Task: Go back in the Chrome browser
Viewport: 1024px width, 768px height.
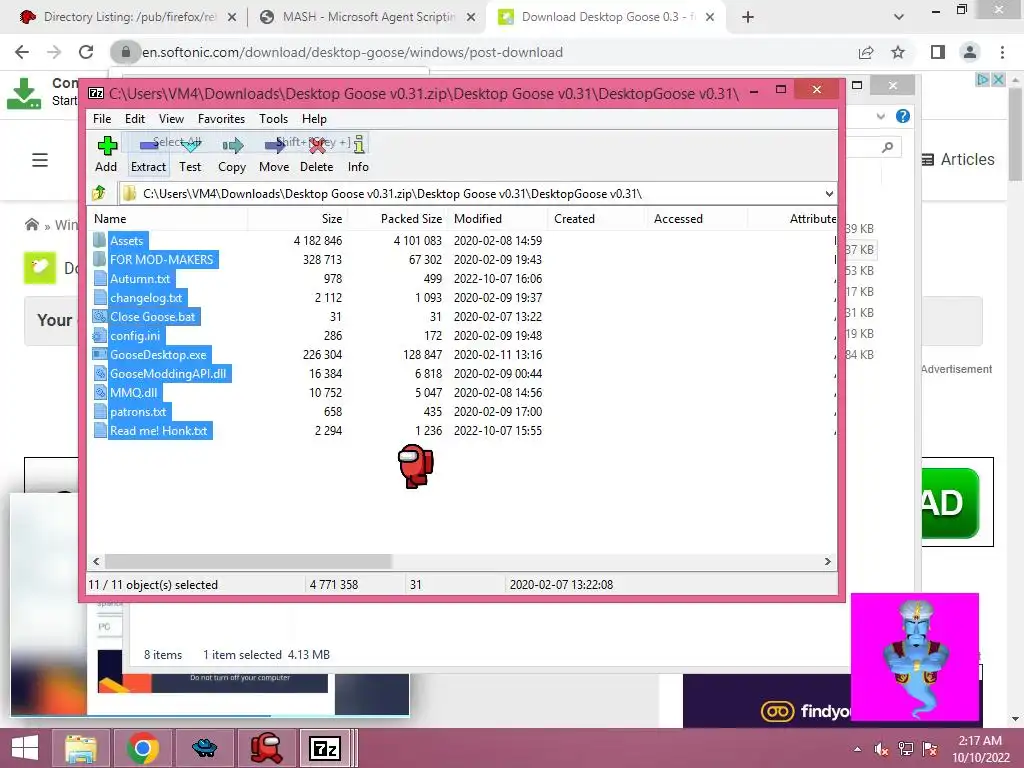Action: pyautogui.click(x=22, y=52)
